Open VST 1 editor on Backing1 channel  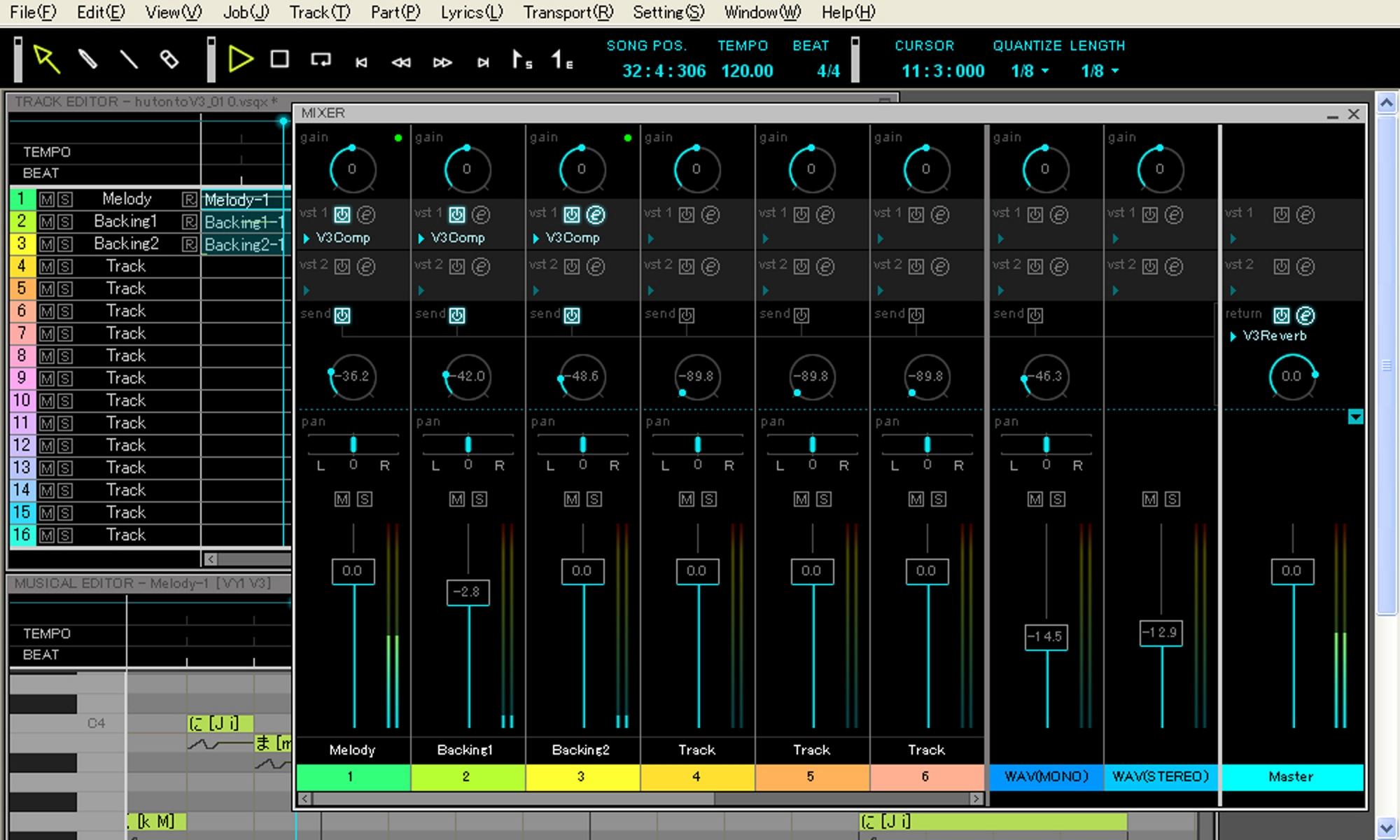(481, 215)
